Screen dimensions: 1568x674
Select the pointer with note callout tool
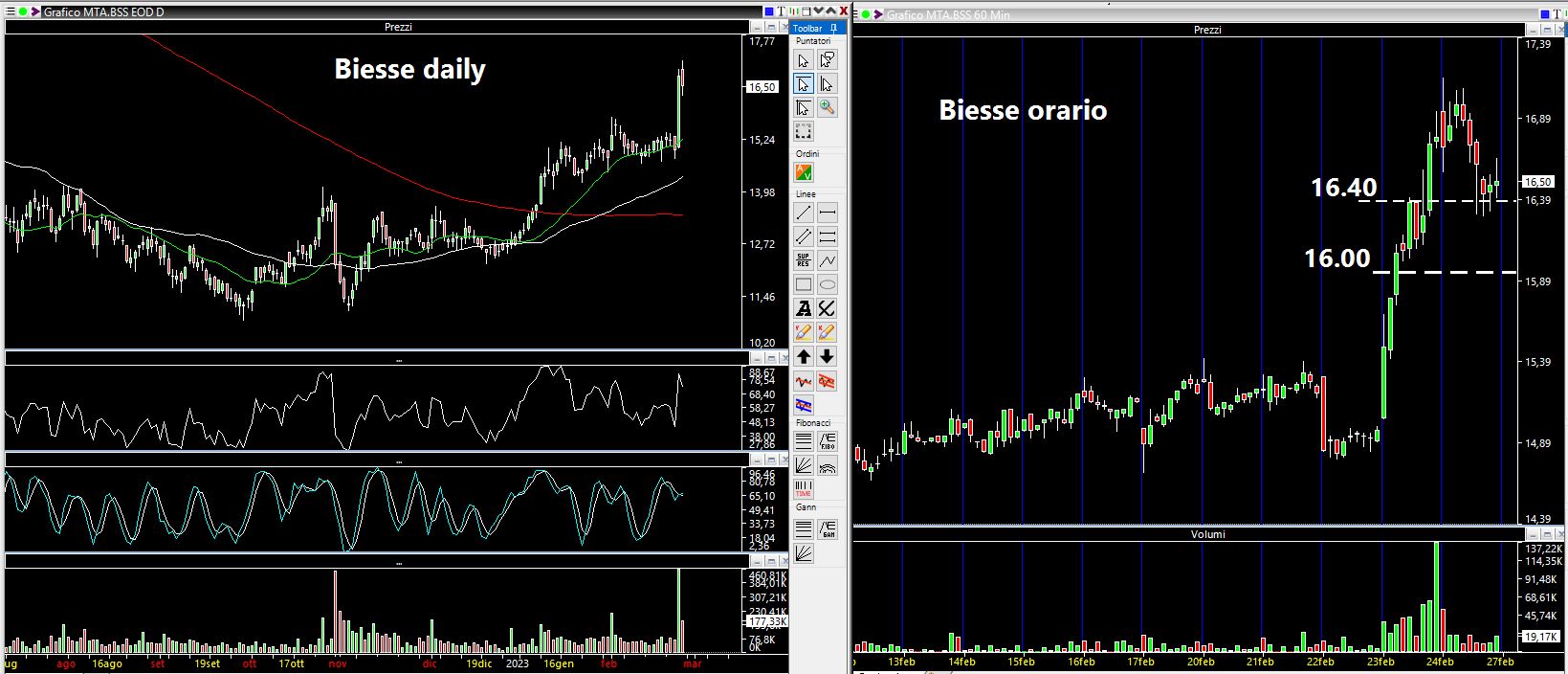(x=828, y=60)
